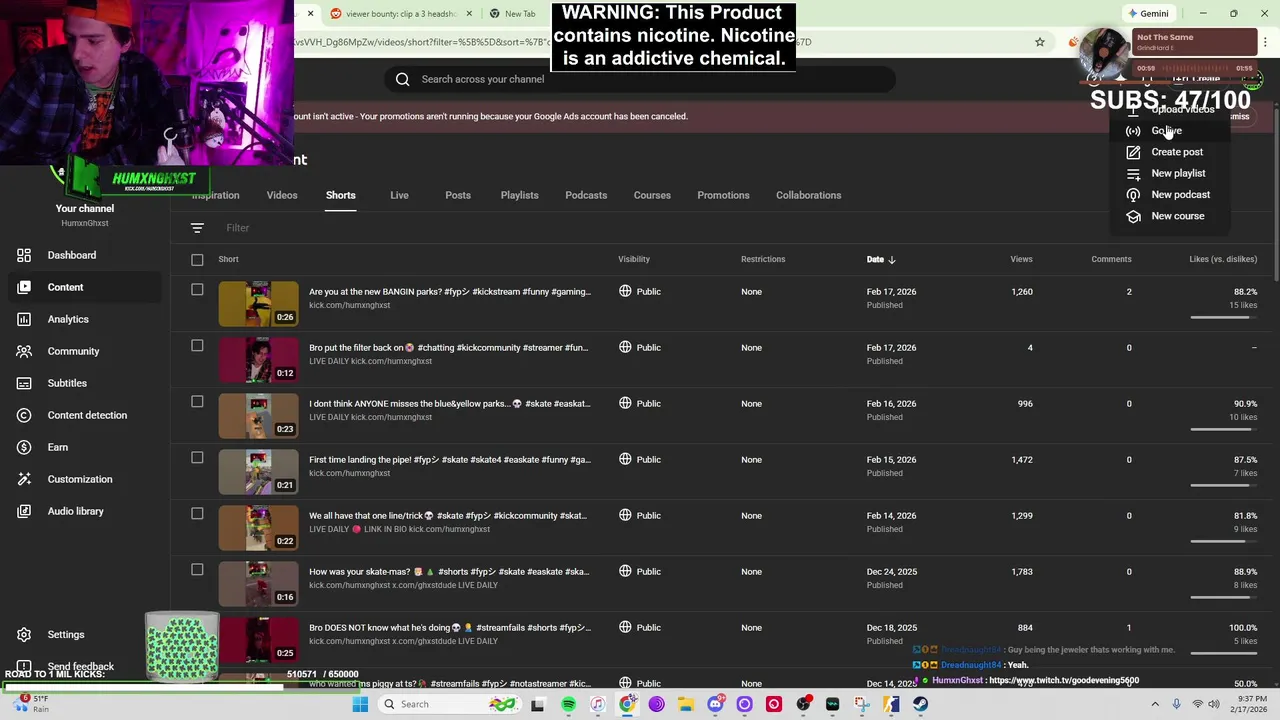
Task: Click the Content sidebar icon
Action: 24,287
